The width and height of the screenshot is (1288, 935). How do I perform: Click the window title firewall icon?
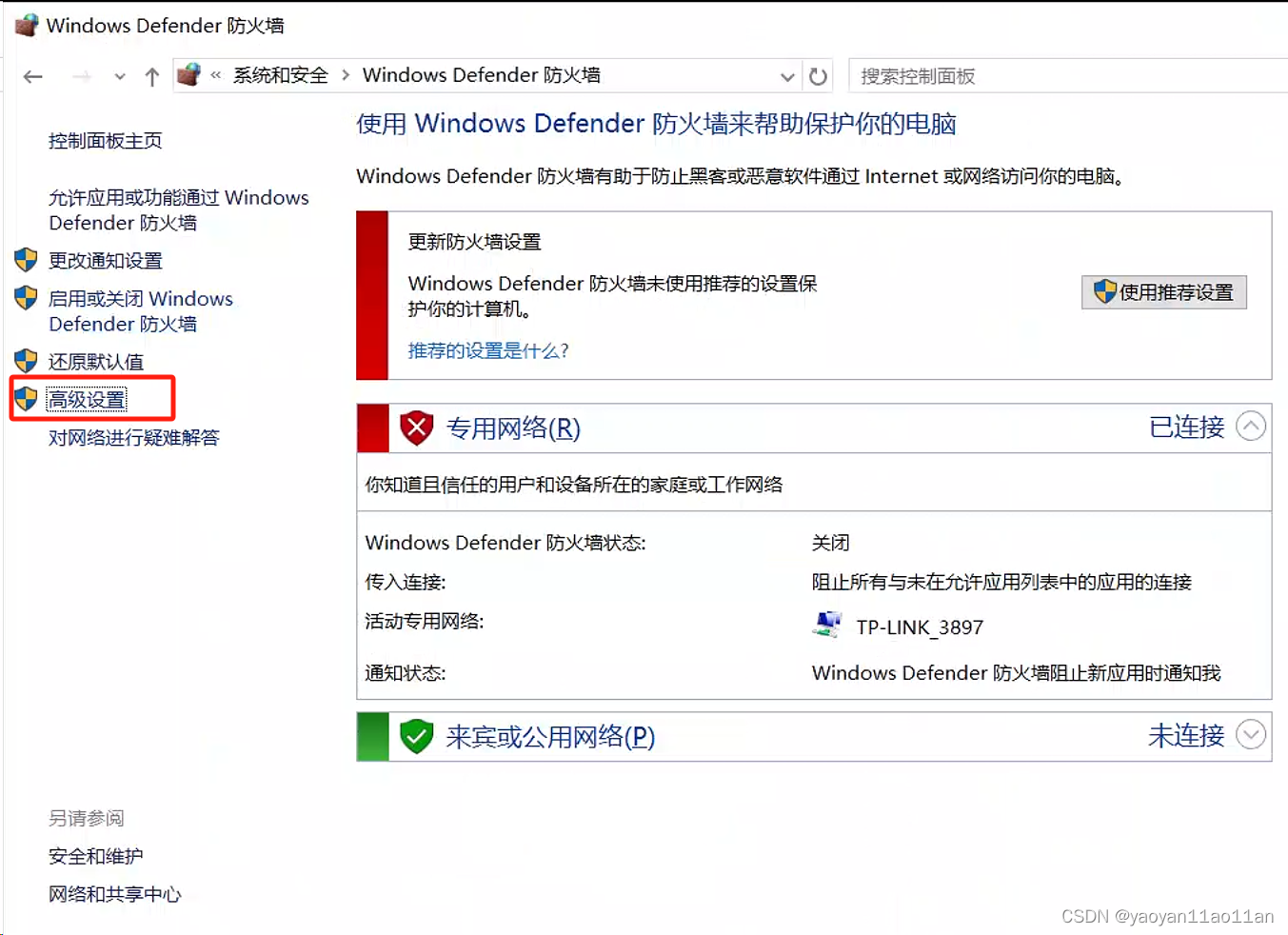[27, 25]
